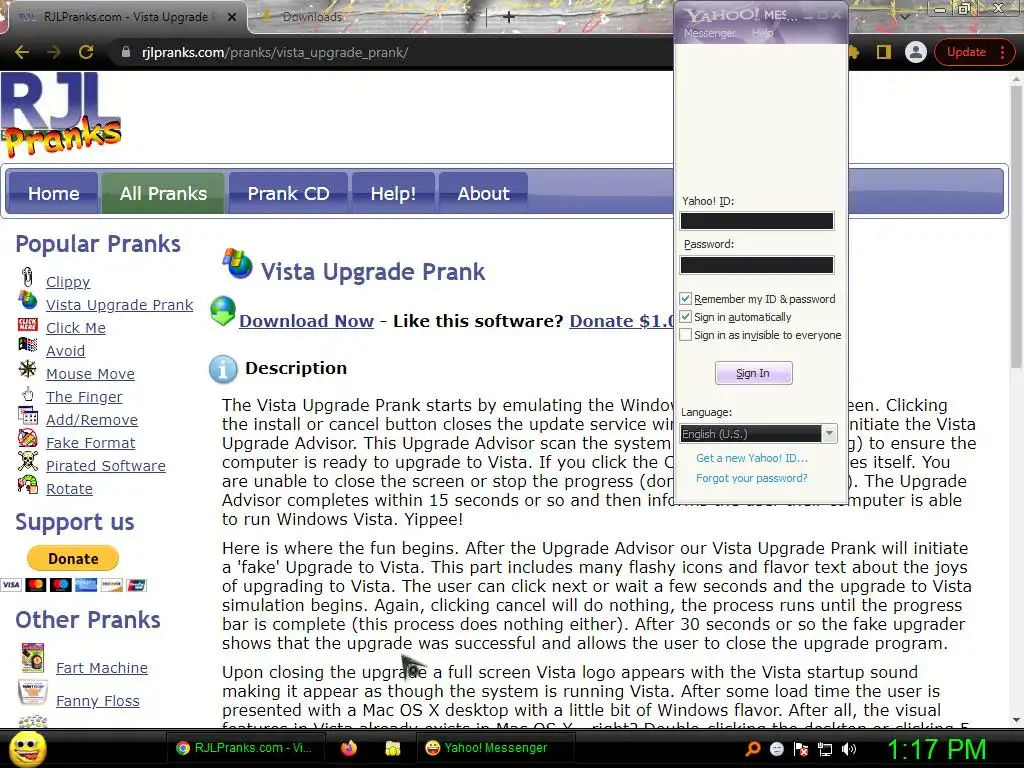Click the Sign In button
The width and height of the screenshot is (1024, 768).
(753, 373)
